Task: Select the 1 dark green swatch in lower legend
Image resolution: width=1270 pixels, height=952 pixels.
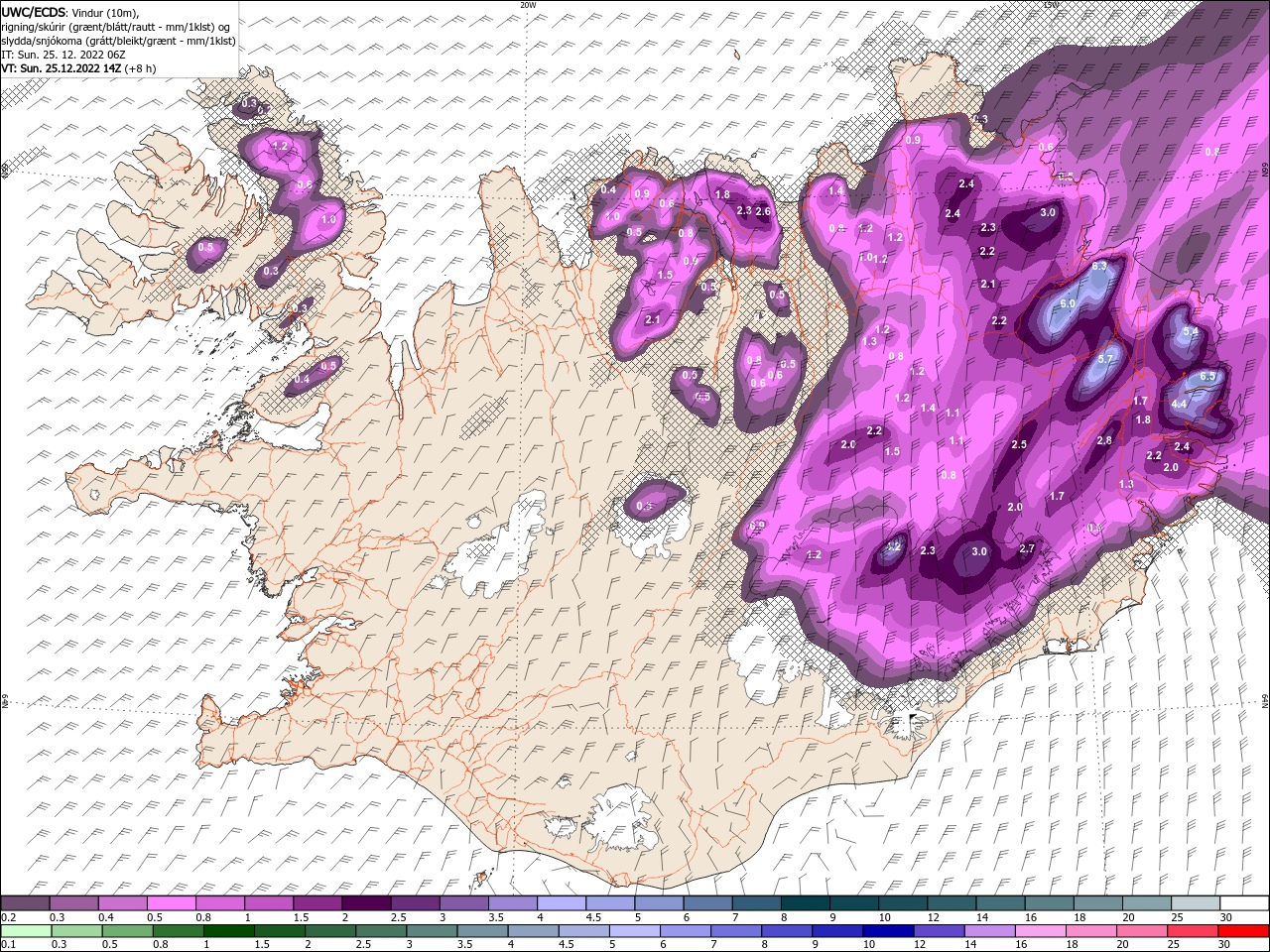Action: (x=228, y=931)
